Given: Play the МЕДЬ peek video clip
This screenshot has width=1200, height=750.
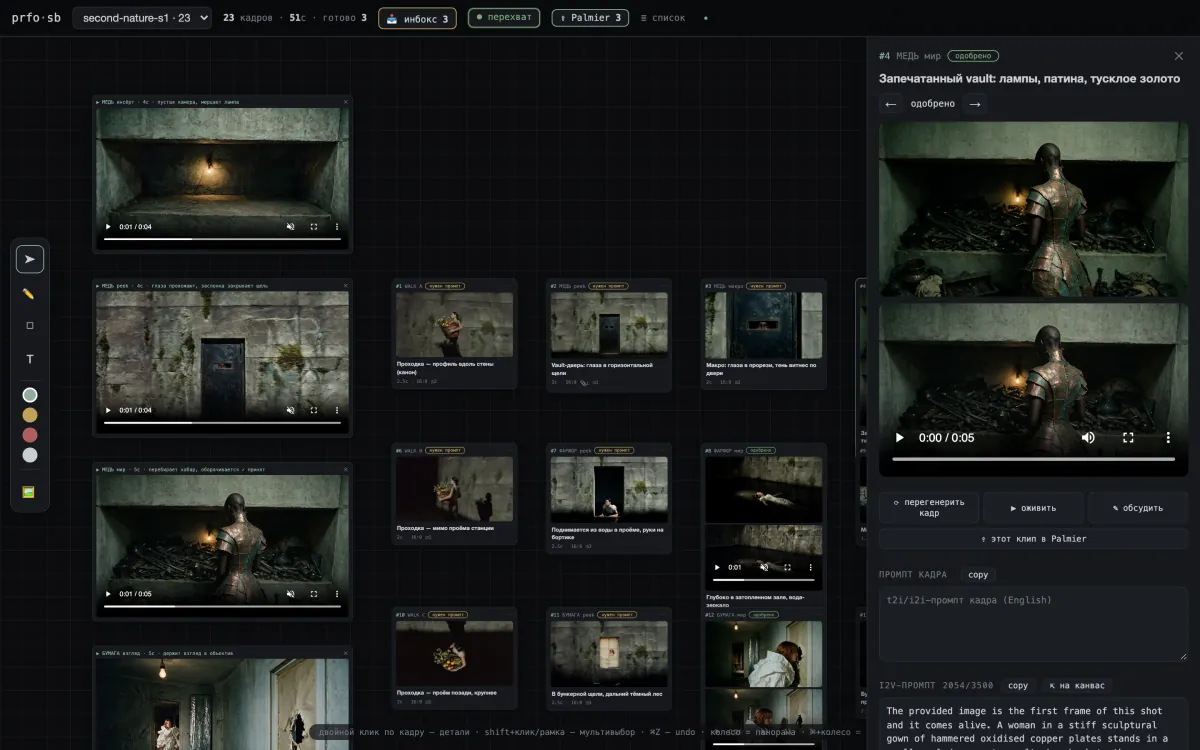Looking at the screenshot, I should 109,410.
